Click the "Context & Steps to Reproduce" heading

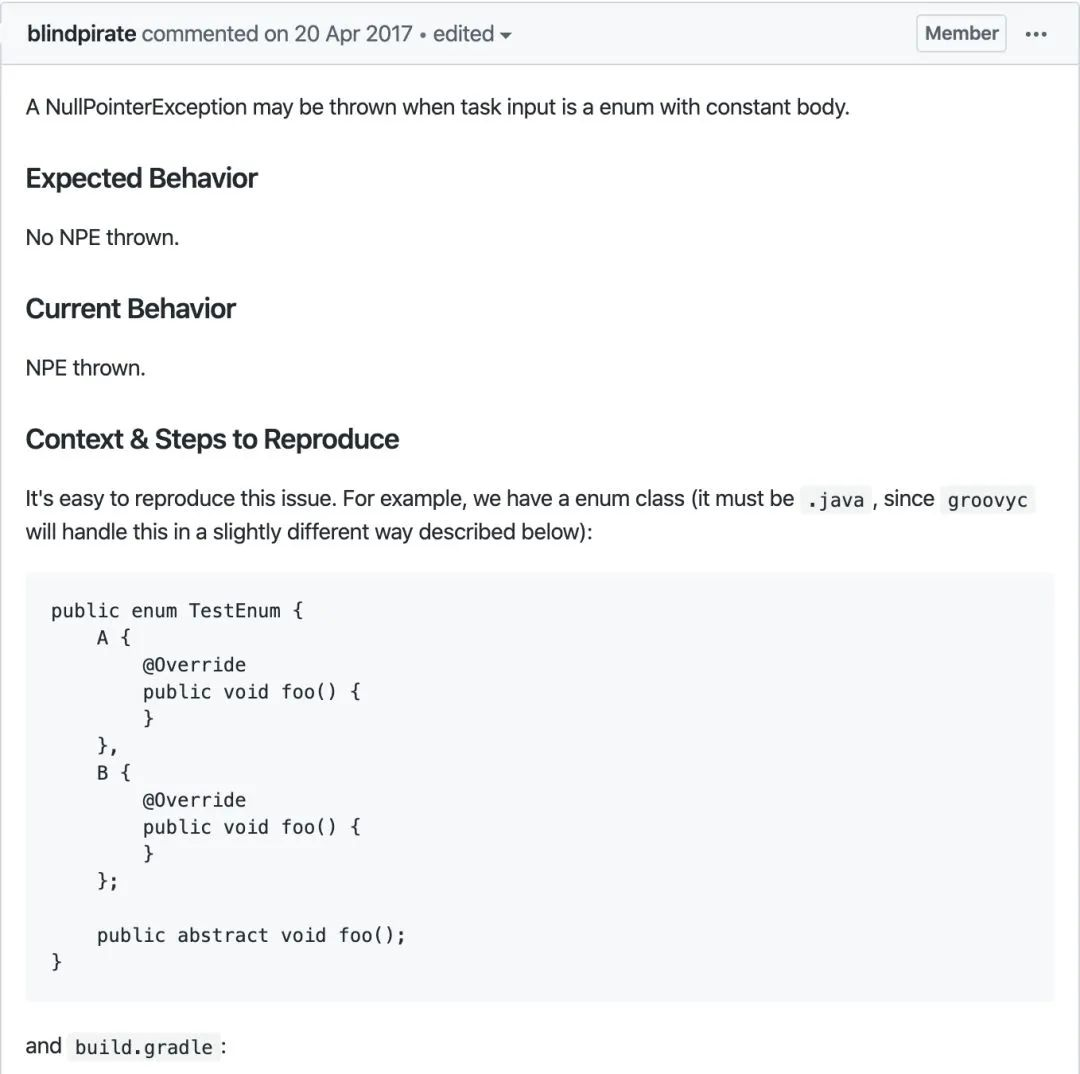click(212, 440)
